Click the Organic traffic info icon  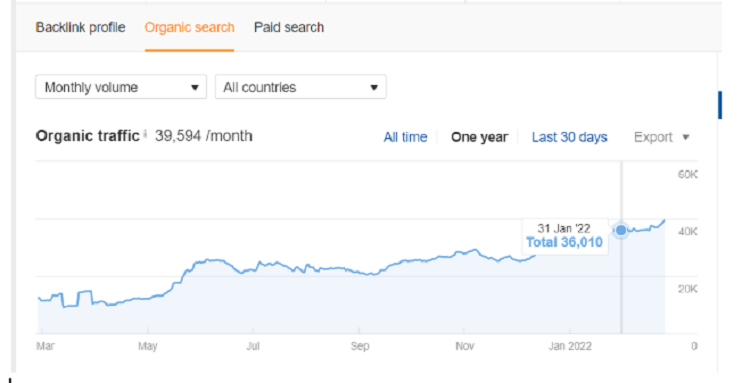pos(145,134)
